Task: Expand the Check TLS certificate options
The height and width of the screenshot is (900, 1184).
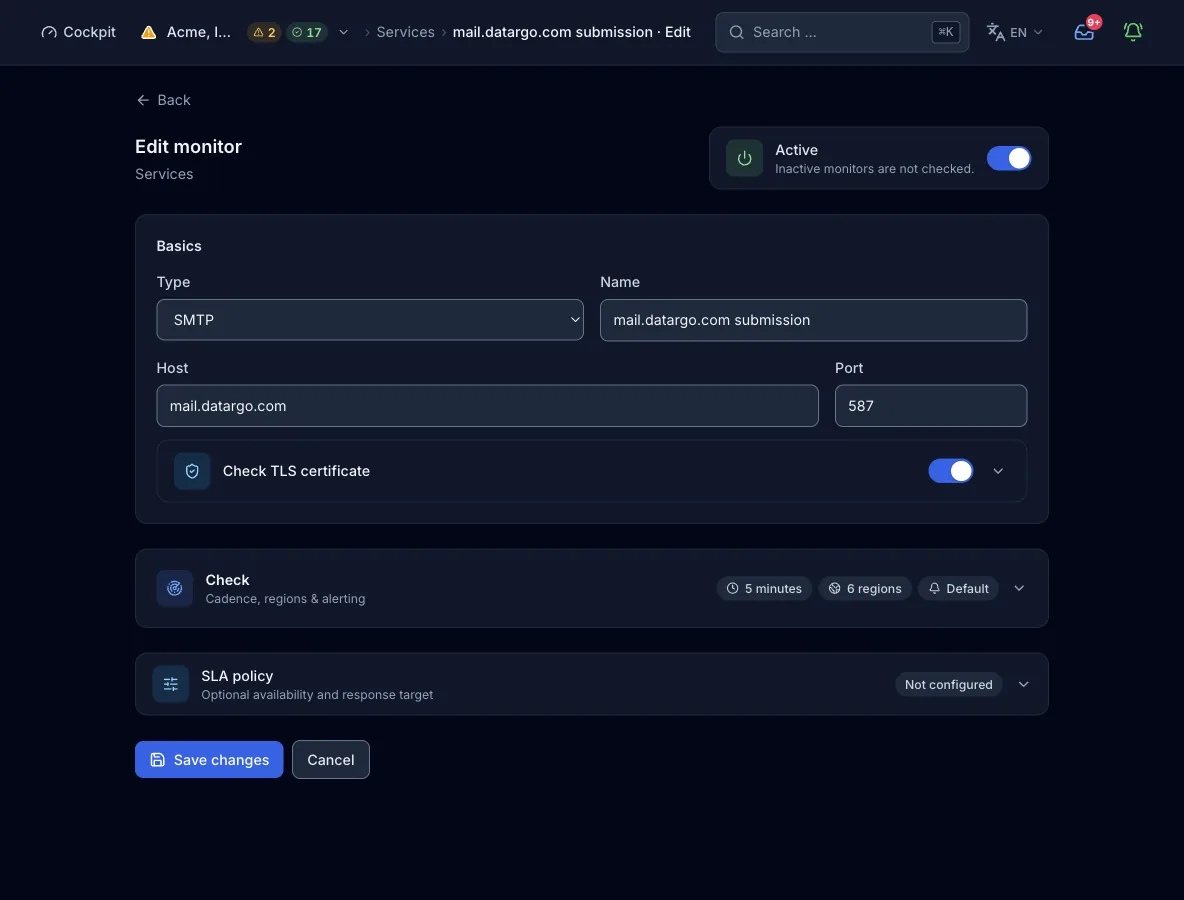Action: pos(997,471)
